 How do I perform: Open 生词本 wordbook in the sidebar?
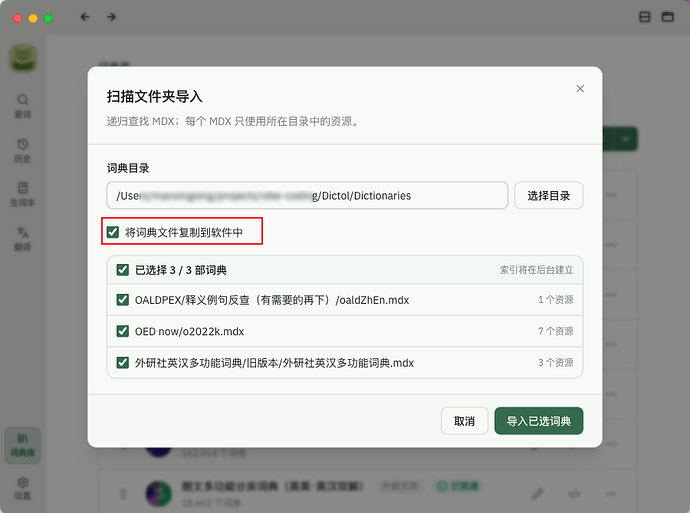pyautogui.click(x=23, y=194)
